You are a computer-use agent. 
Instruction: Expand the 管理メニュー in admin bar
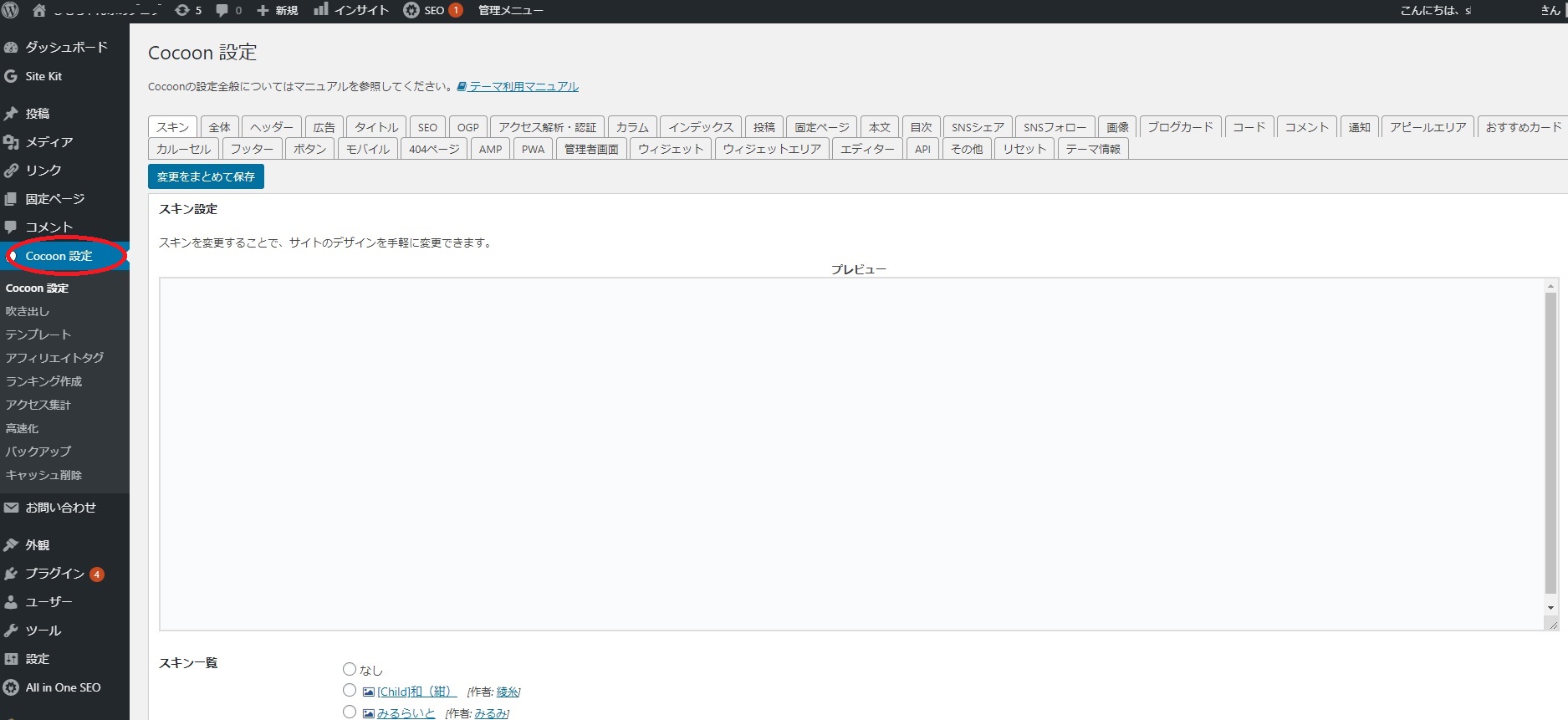[x=510, y=10]
